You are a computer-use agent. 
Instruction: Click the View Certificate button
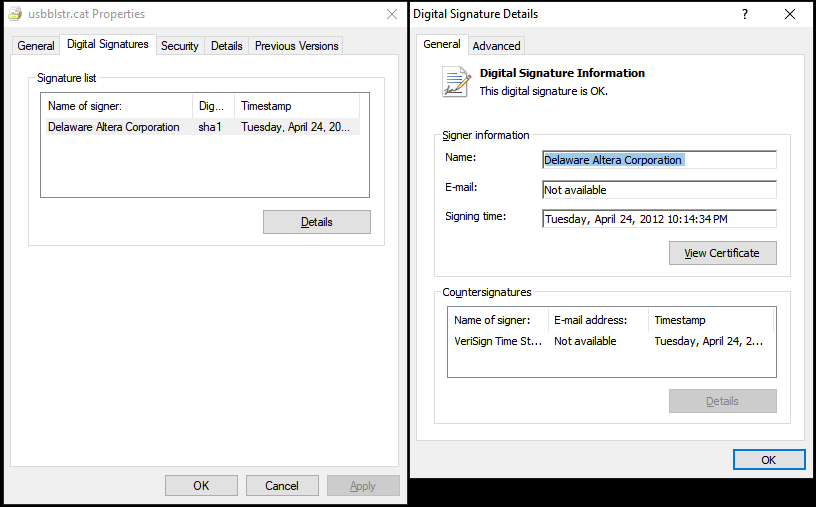click(x=722, y=253)
